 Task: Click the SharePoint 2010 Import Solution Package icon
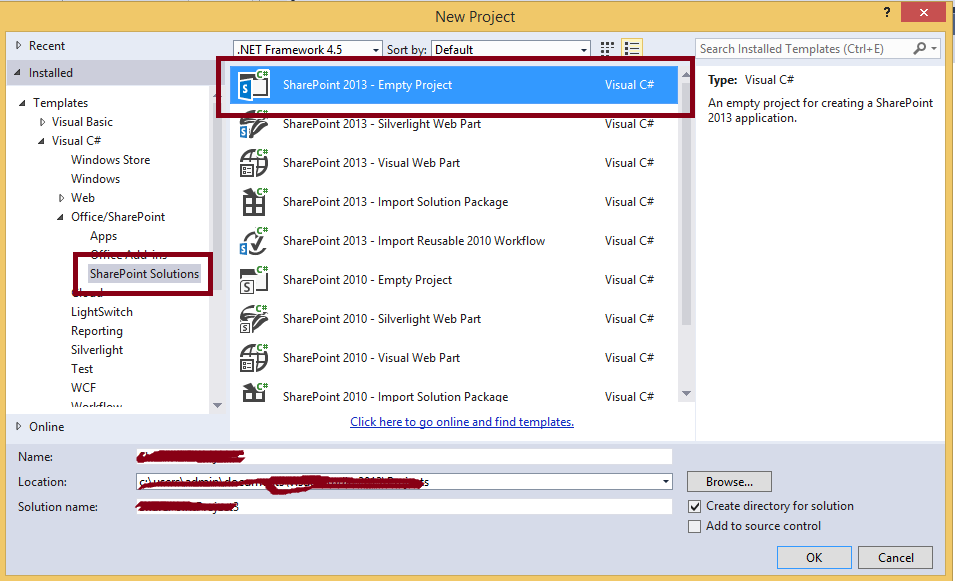pyautogui.click(x=253, y=392)
